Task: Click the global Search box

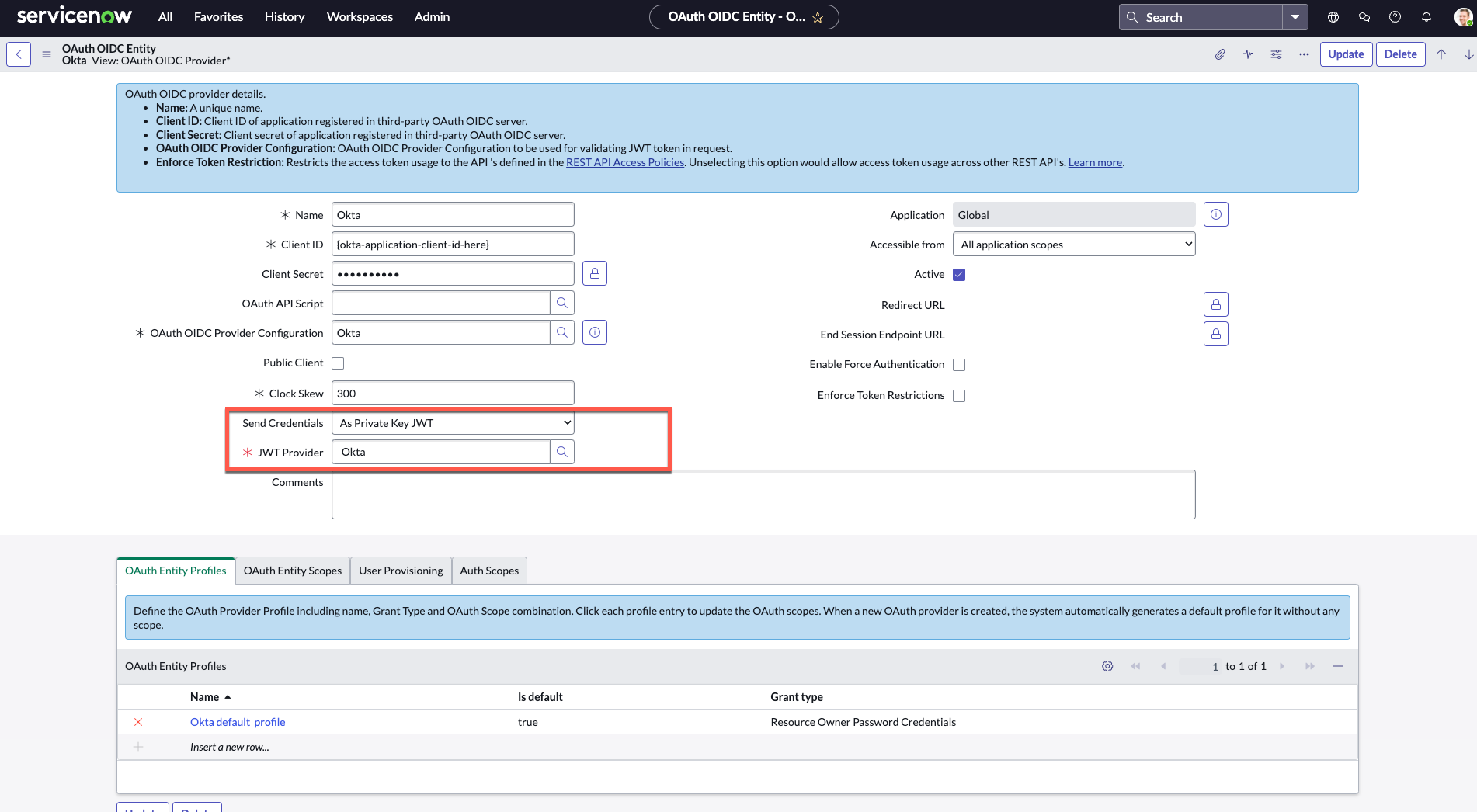Action: [1201, 17]
